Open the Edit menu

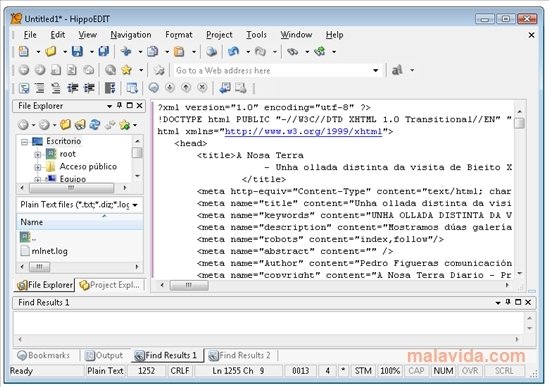tap(58, 35)
